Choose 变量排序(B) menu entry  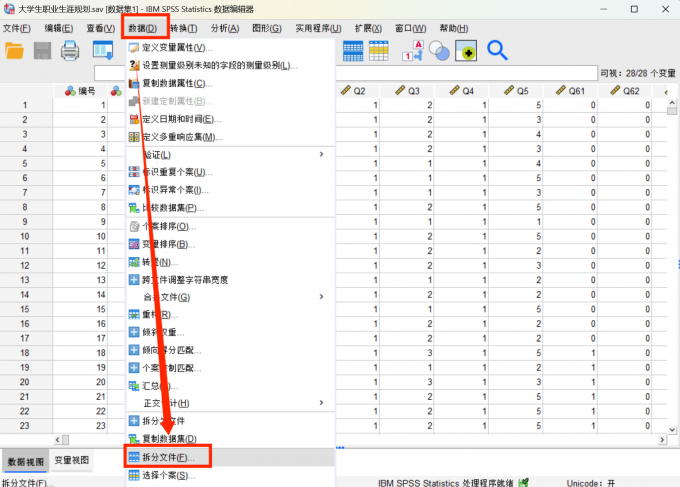pyautogui.click(x=231, y=244)
